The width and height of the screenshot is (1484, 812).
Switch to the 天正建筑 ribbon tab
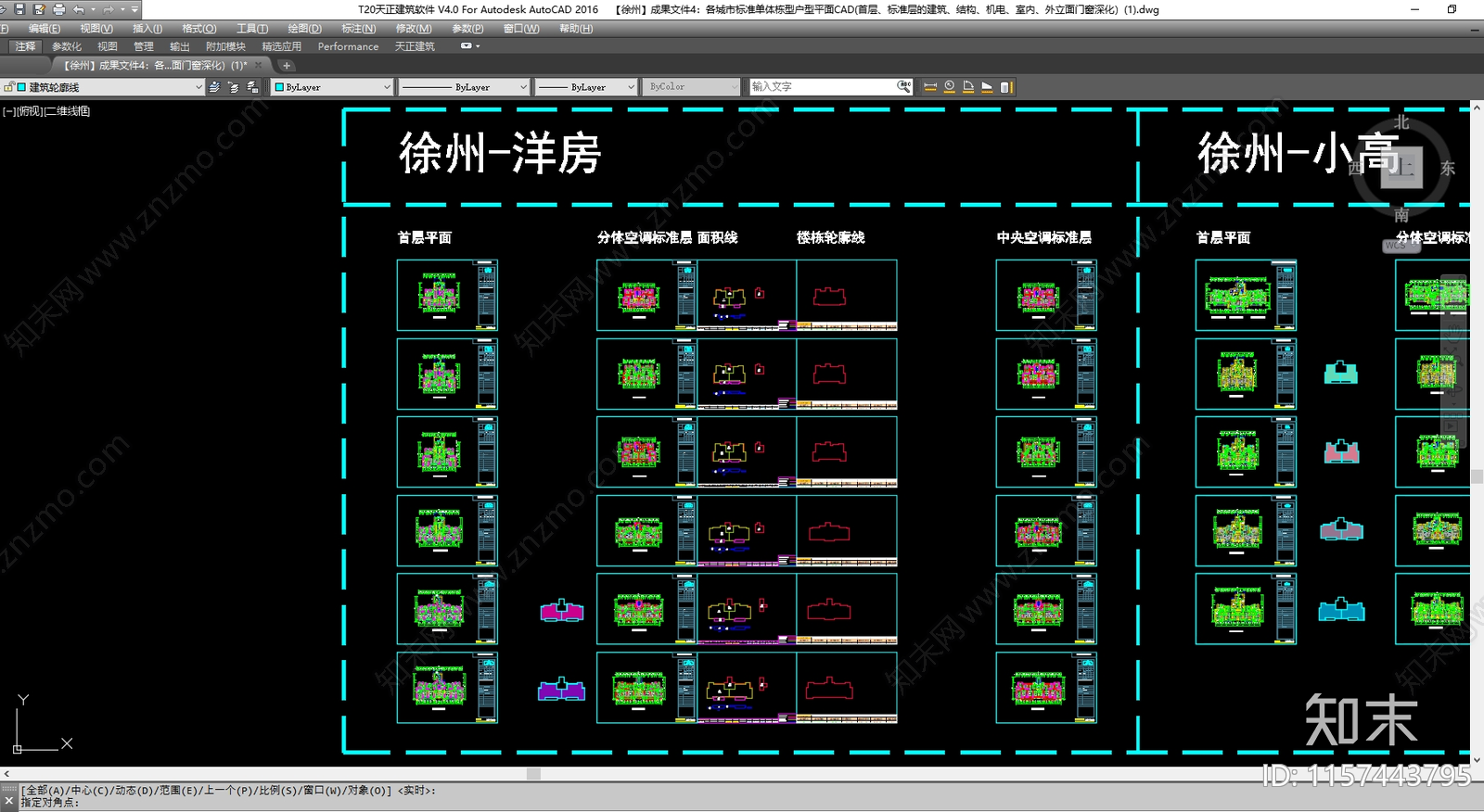tap(415, 46)
